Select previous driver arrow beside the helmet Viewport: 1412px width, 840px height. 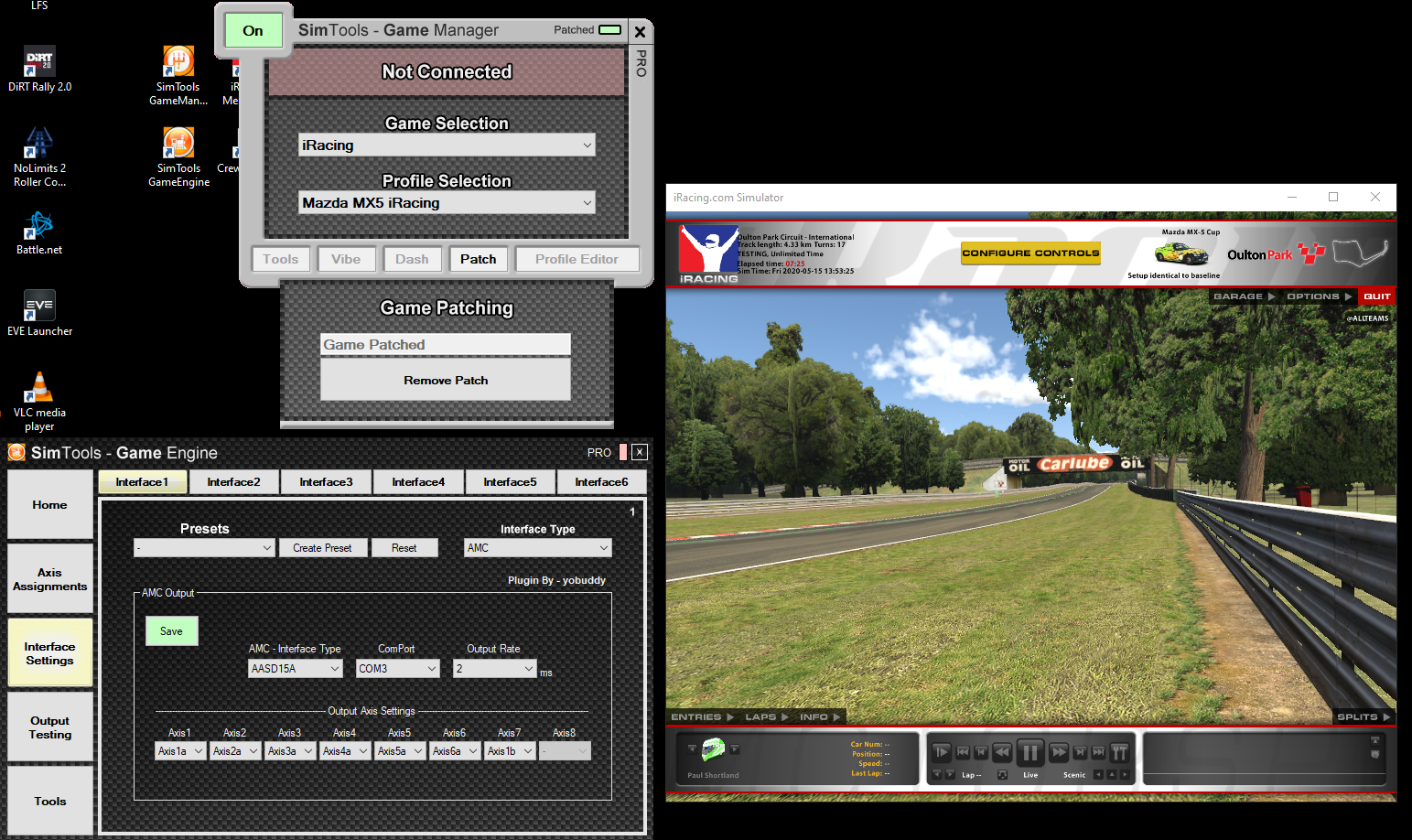tap(692, 748)
